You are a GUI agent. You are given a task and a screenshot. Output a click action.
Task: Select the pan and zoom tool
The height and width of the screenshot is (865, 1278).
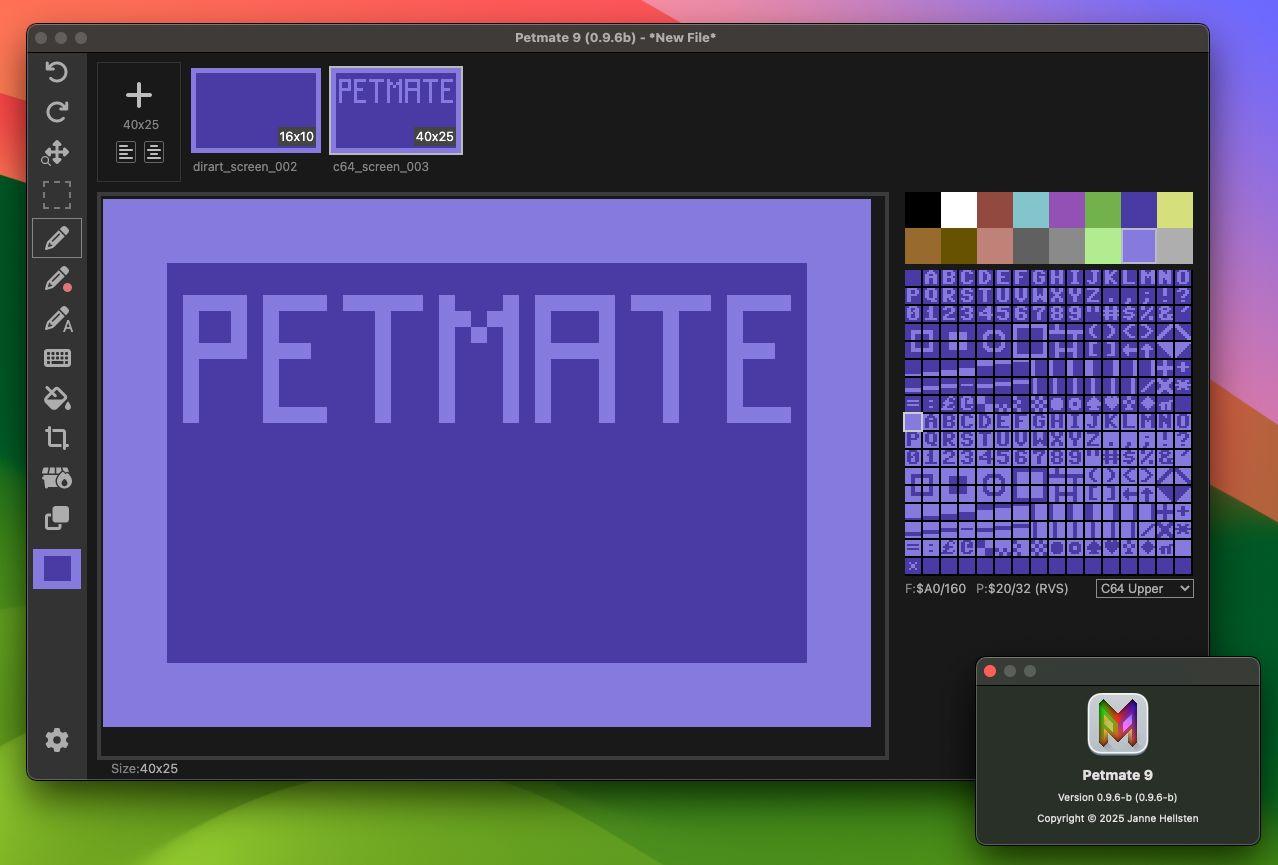click(x=56, y=152)
